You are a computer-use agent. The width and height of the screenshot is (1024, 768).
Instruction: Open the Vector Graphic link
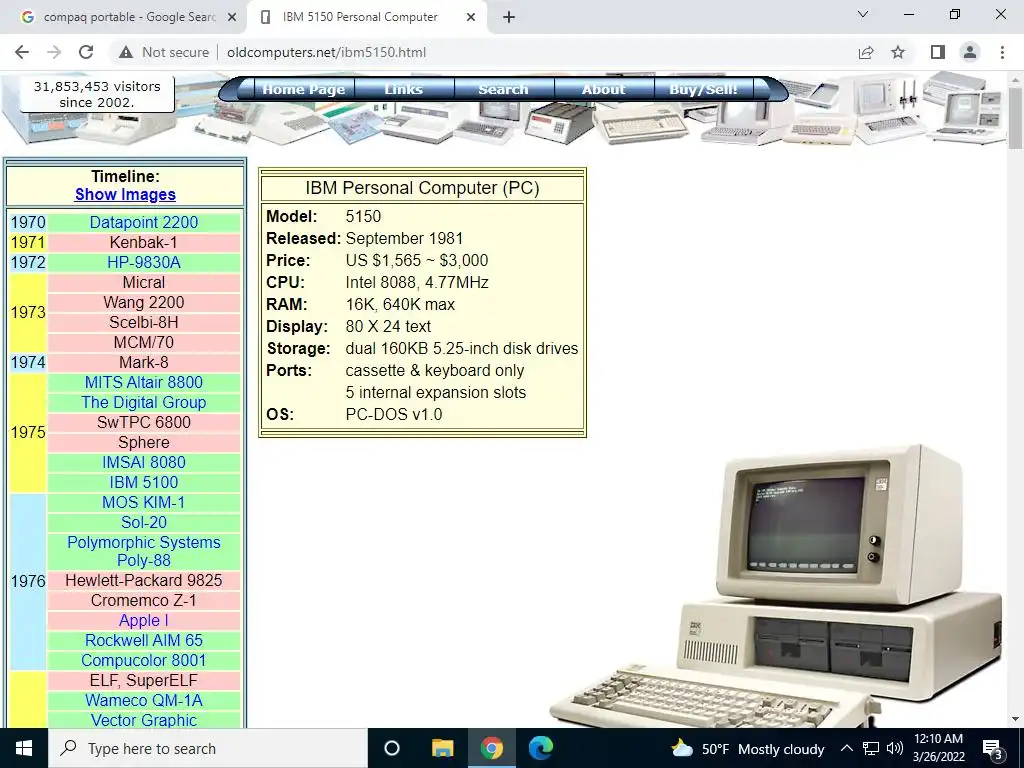144,720
